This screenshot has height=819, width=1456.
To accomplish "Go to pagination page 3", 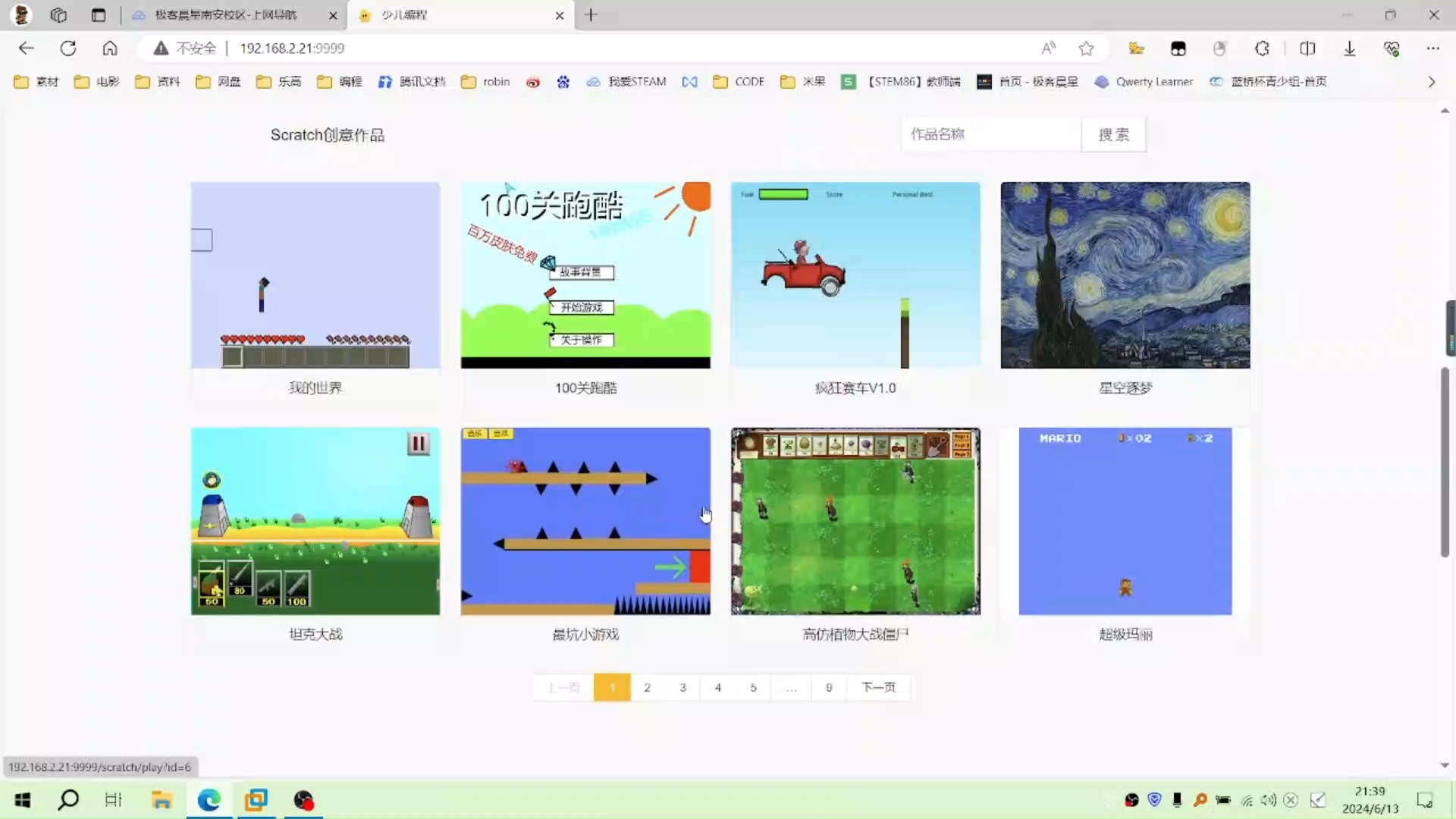I will point(682,687).
